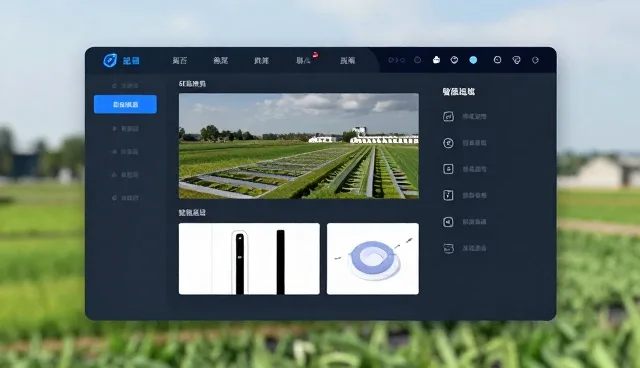Open the thumbnail showing a tall black device

click(249, 259)
